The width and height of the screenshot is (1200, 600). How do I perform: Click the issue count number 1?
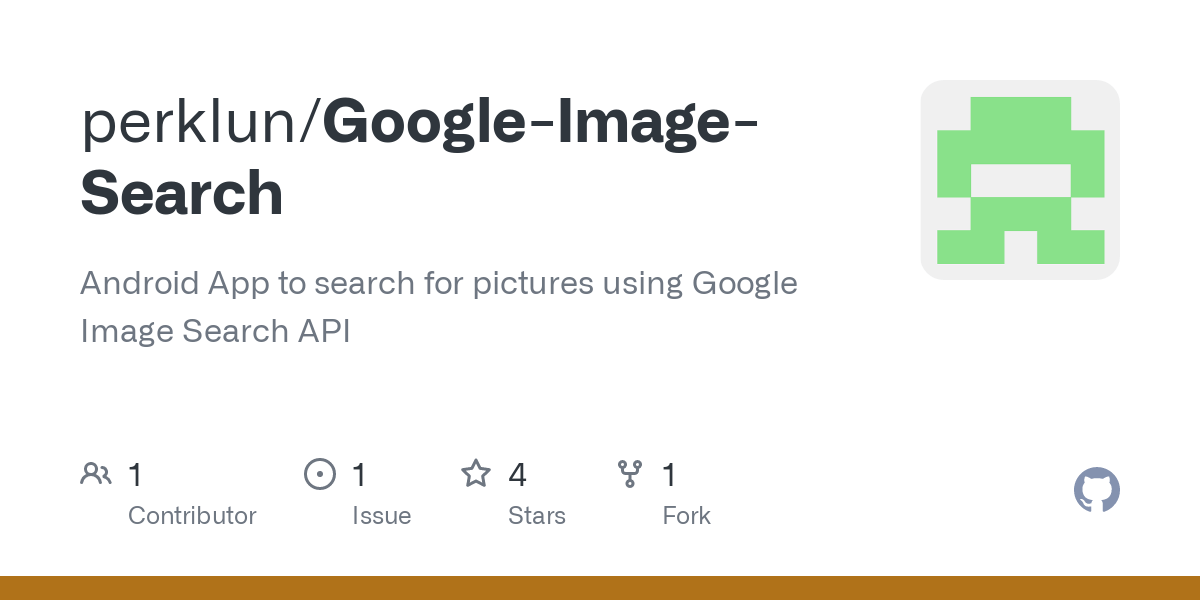point(359,474)
